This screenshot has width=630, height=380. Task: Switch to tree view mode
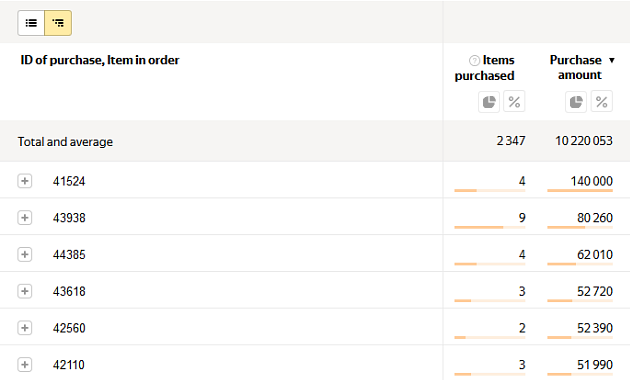point(58,23)
